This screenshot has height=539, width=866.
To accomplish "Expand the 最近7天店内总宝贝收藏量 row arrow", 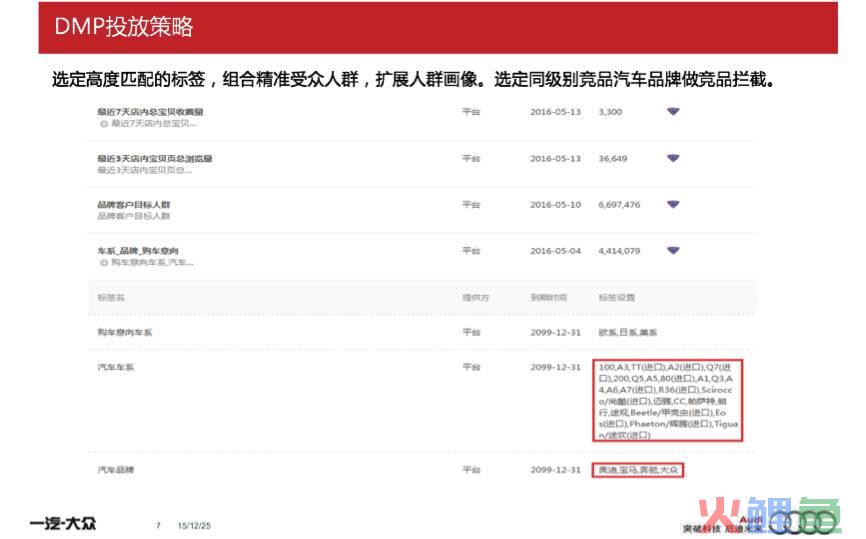I will 673,112.
